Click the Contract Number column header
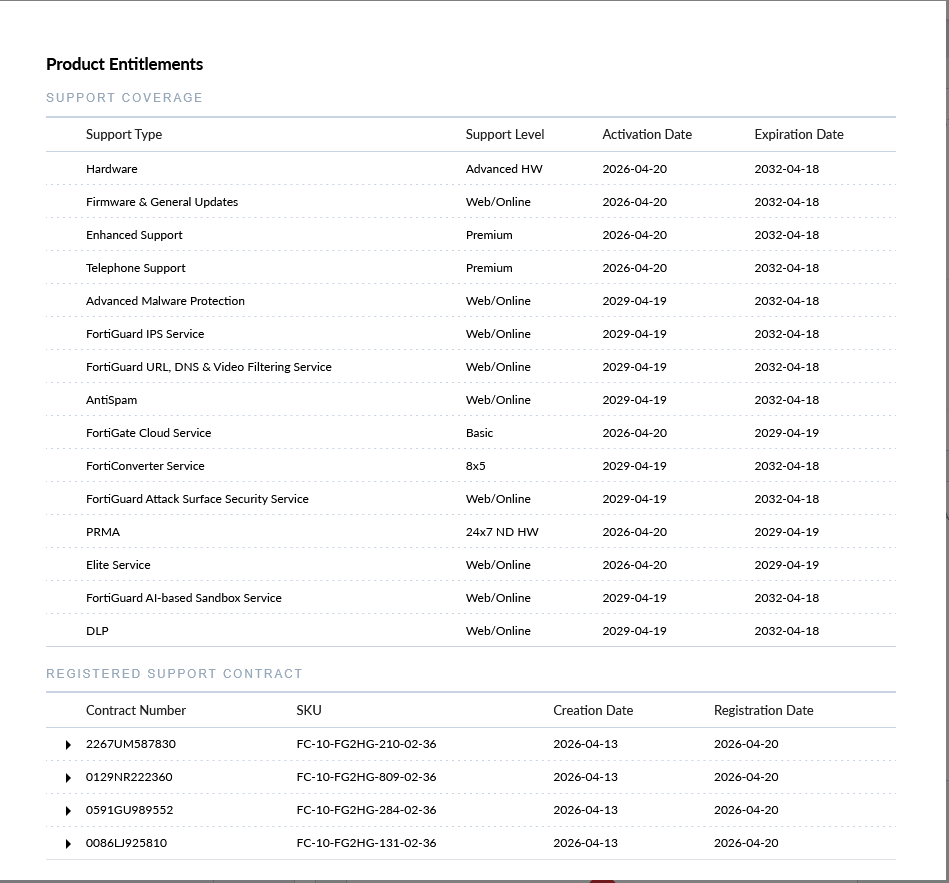949x883 pixels. [x=136, y=711]
